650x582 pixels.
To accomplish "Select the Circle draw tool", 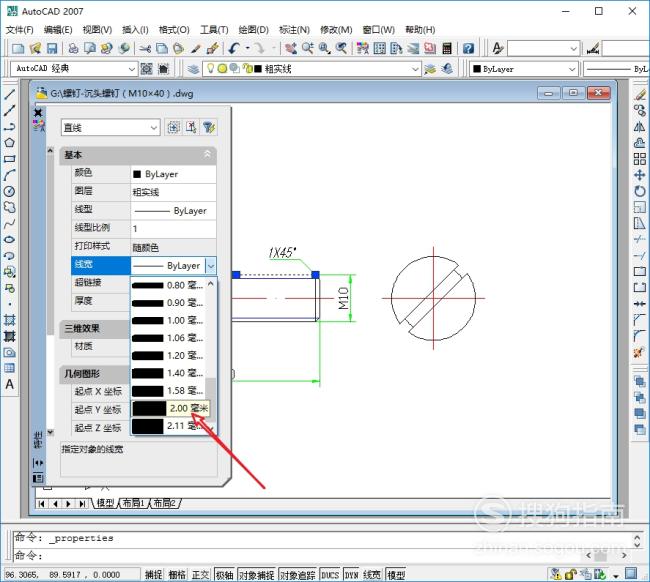I will (x=10, y=192).
